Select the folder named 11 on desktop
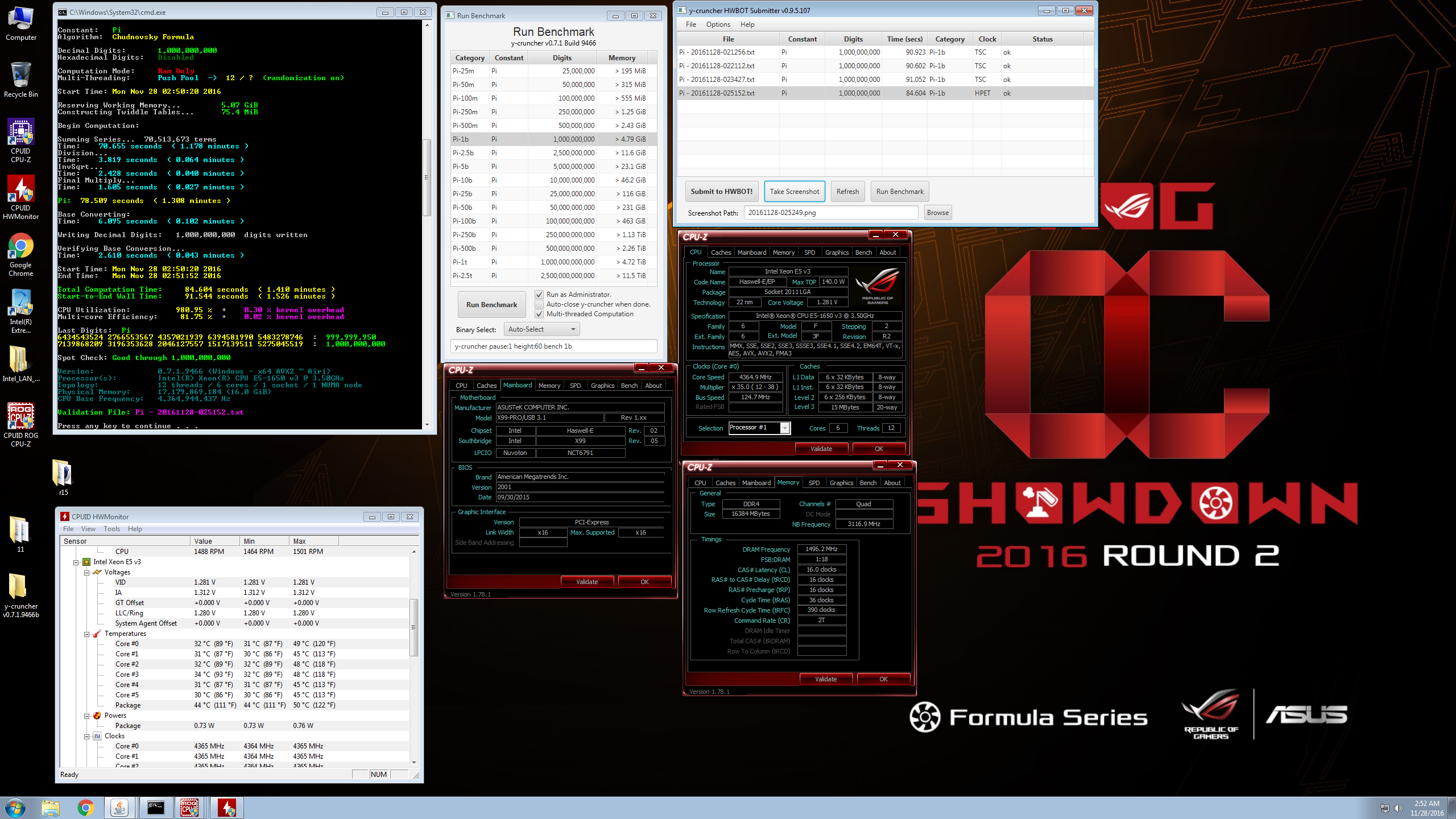This screenshot has width=1456, height=819. (20, 535)
